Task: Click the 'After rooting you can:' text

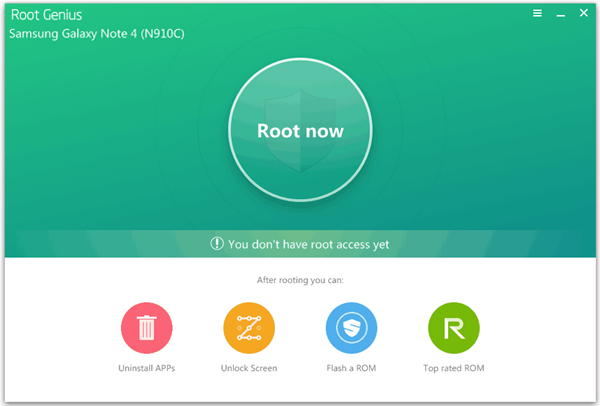Action: (300, 280)
